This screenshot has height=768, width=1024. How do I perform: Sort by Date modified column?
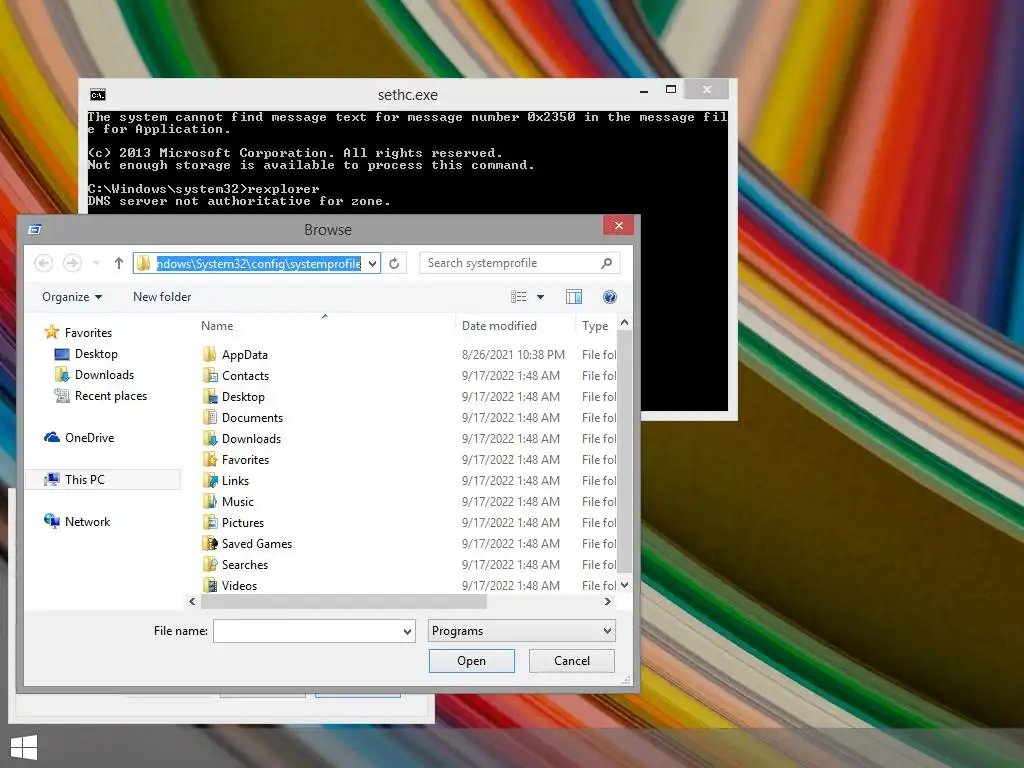pos(499,326)
